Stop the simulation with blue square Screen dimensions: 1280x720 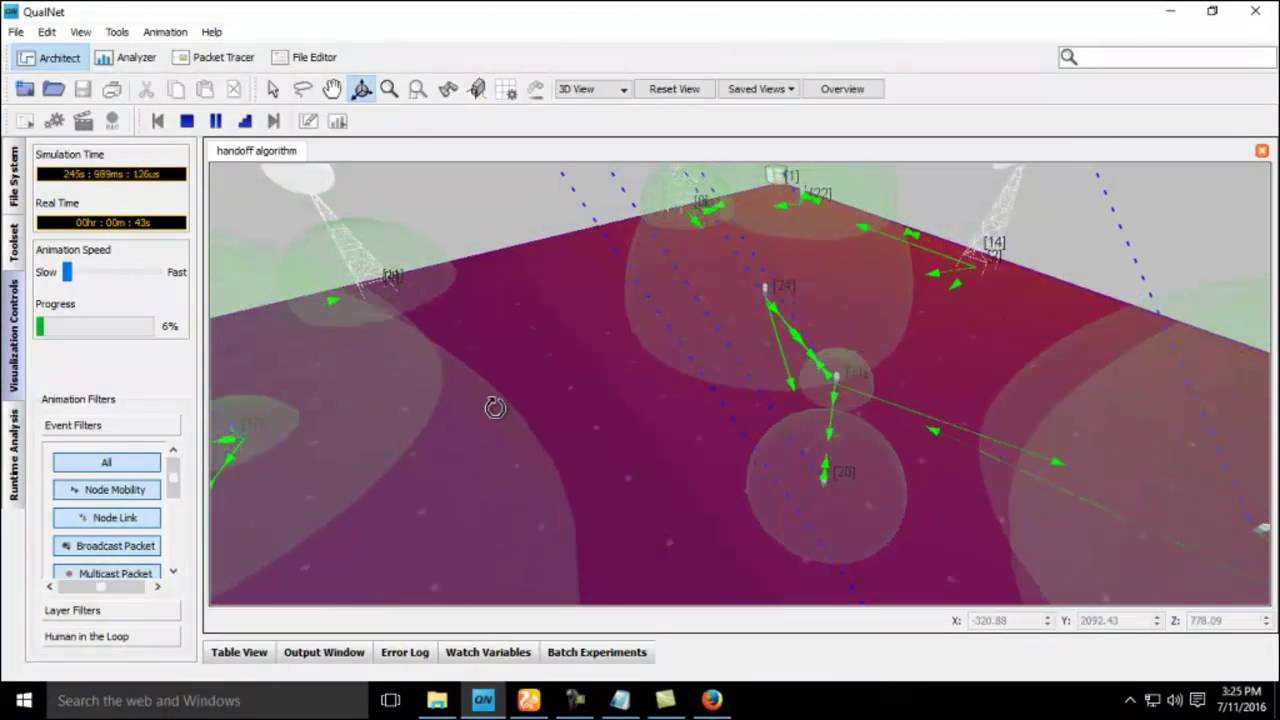187,121
